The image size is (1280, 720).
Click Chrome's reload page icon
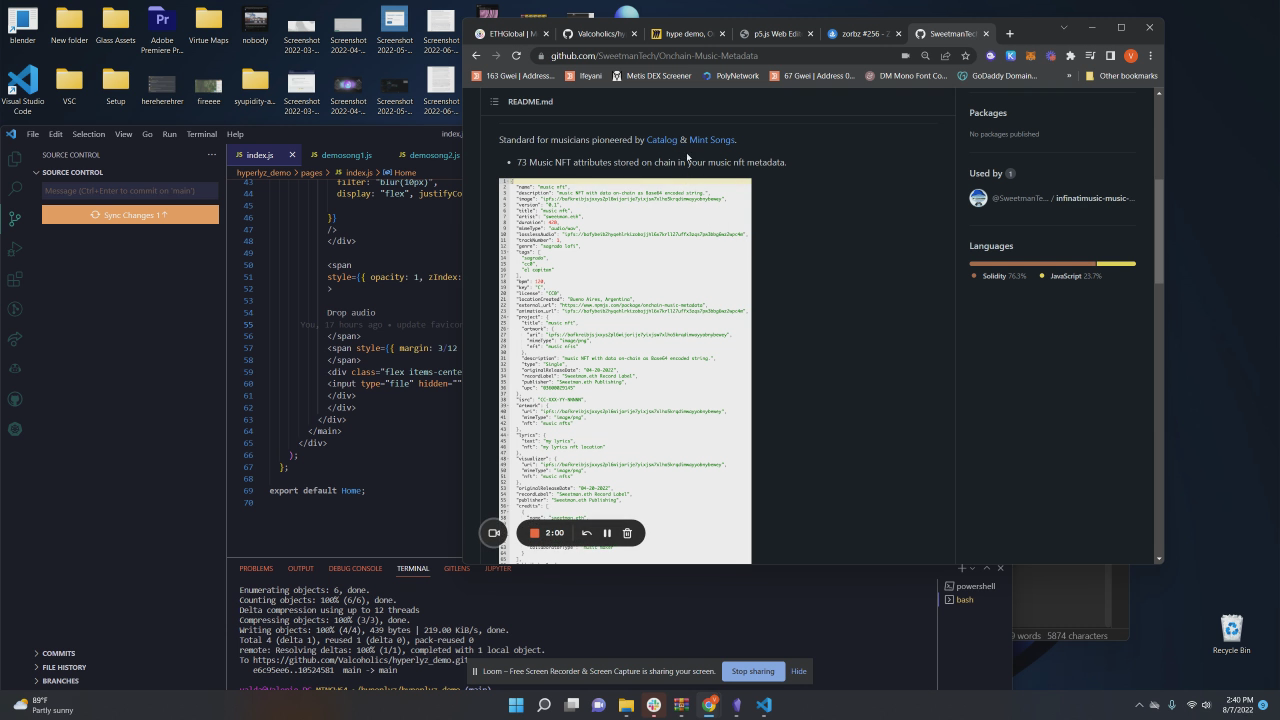click(x=516, y=56)
